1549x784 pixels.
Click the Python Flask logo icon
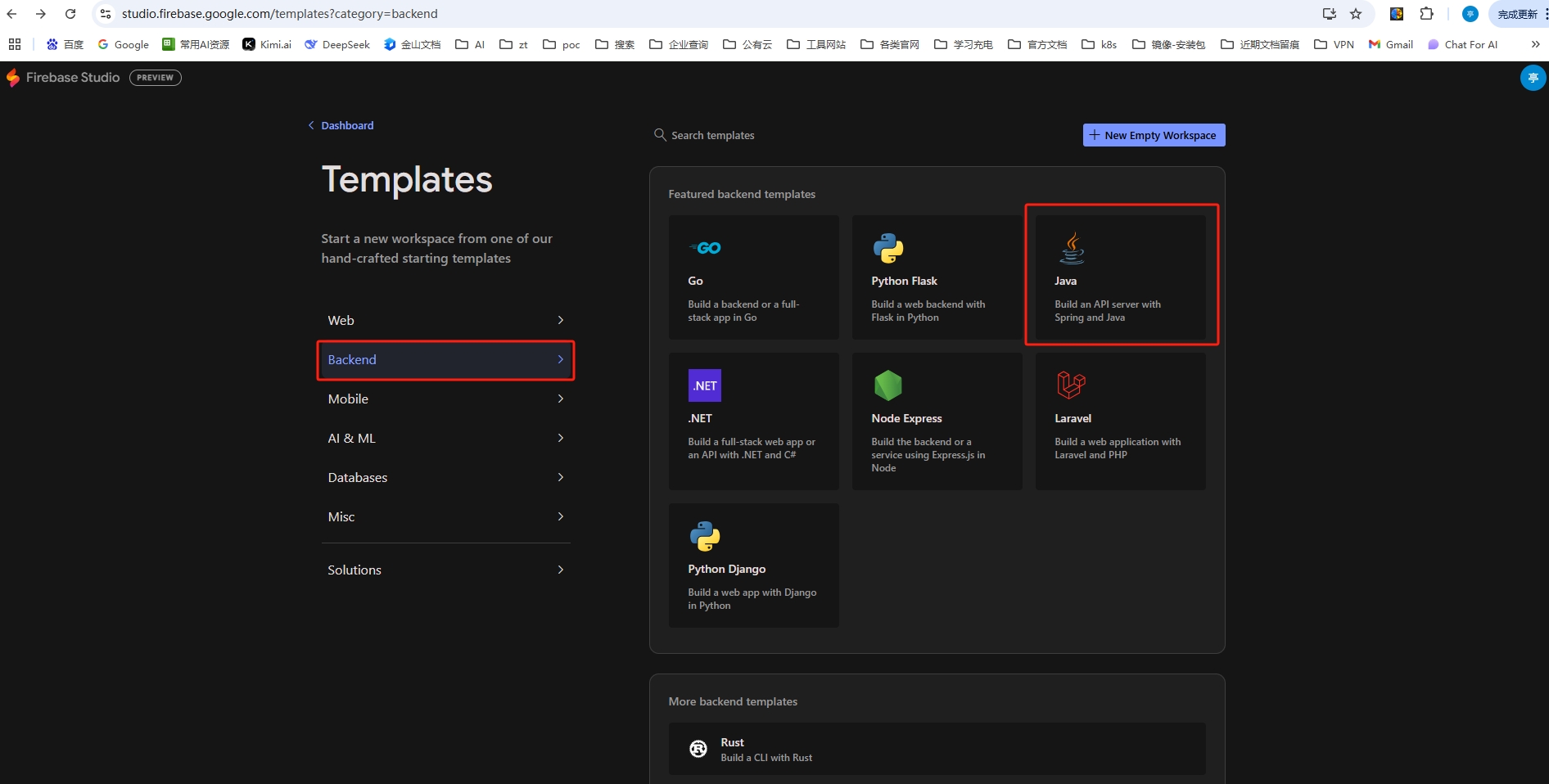click(x=887, y=248)
